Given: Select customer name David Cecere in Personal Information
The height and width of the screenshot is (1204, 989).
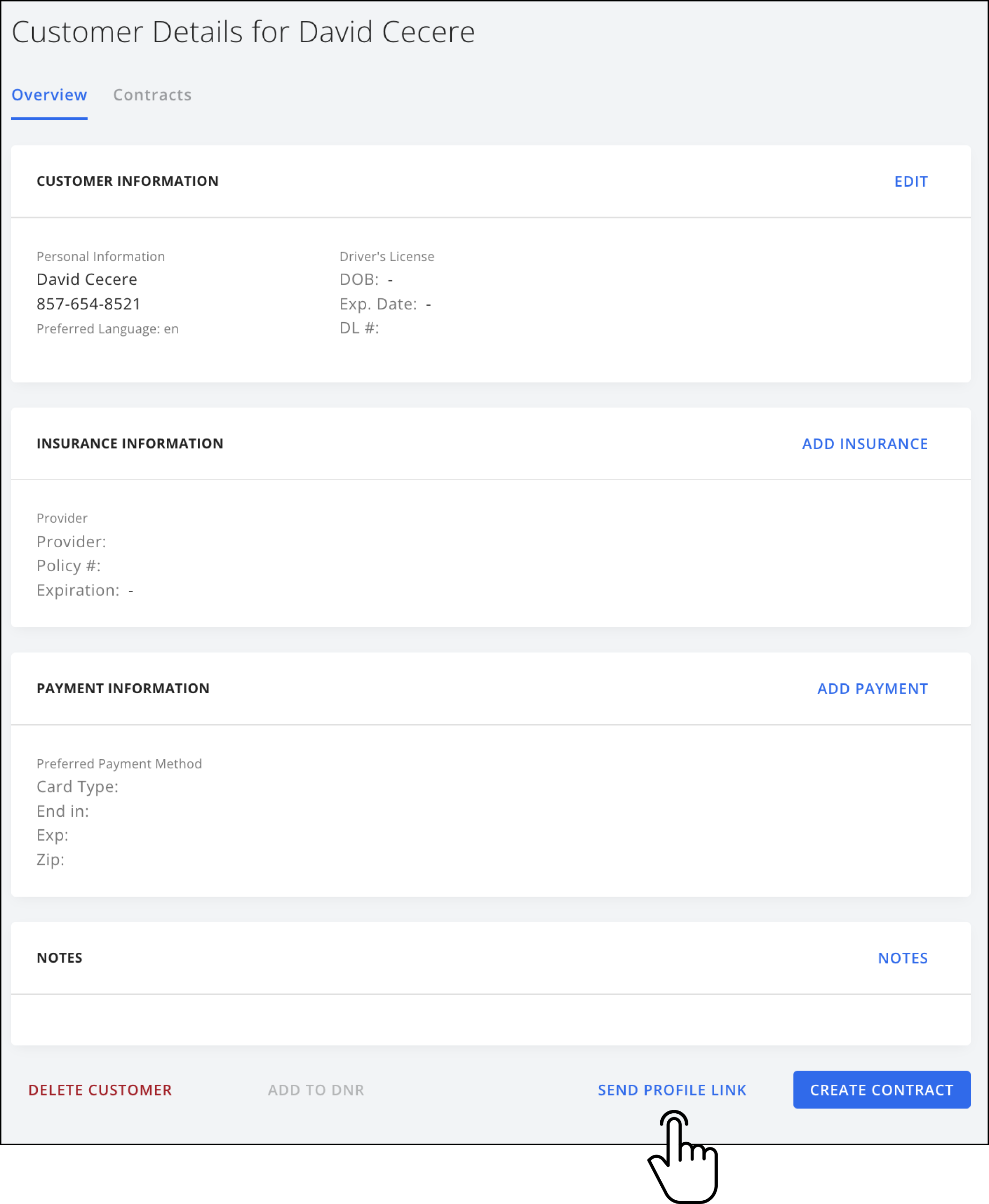Looking at the screenshot, I should [x=87, y=279].
